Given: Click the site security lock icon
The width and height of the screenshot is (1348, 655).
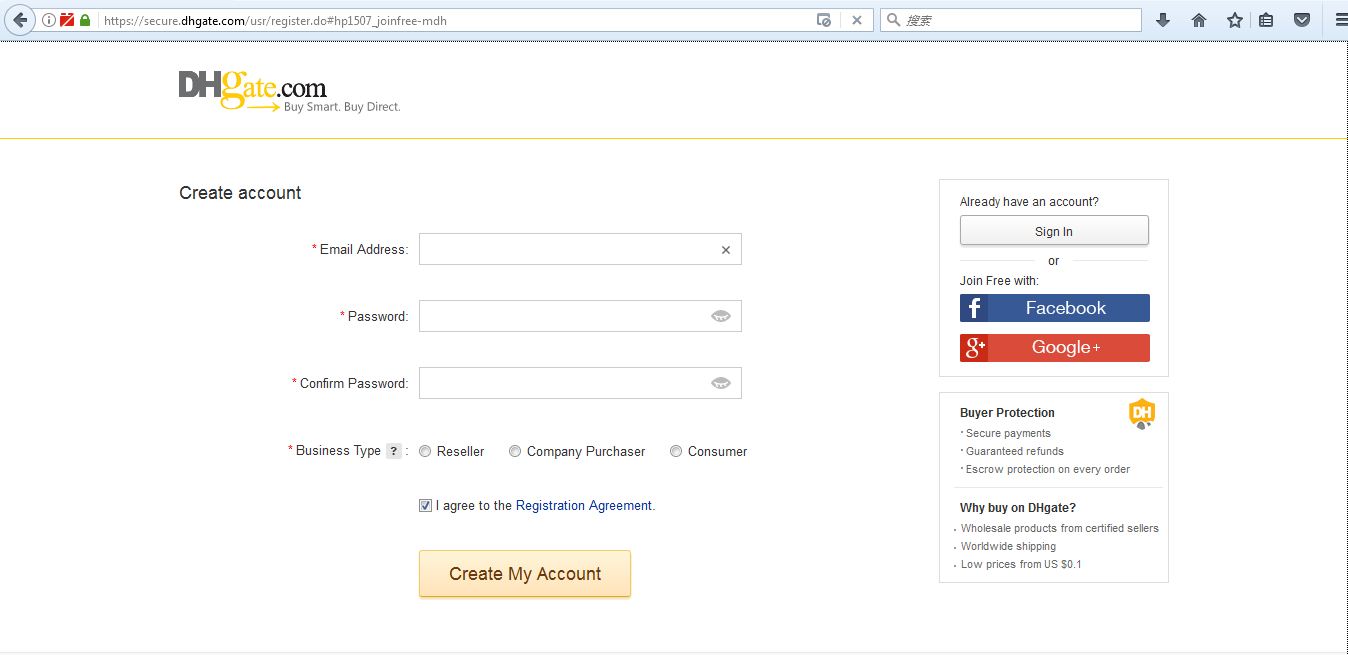Looking at the screenshot, I should [x=86, y=19].
